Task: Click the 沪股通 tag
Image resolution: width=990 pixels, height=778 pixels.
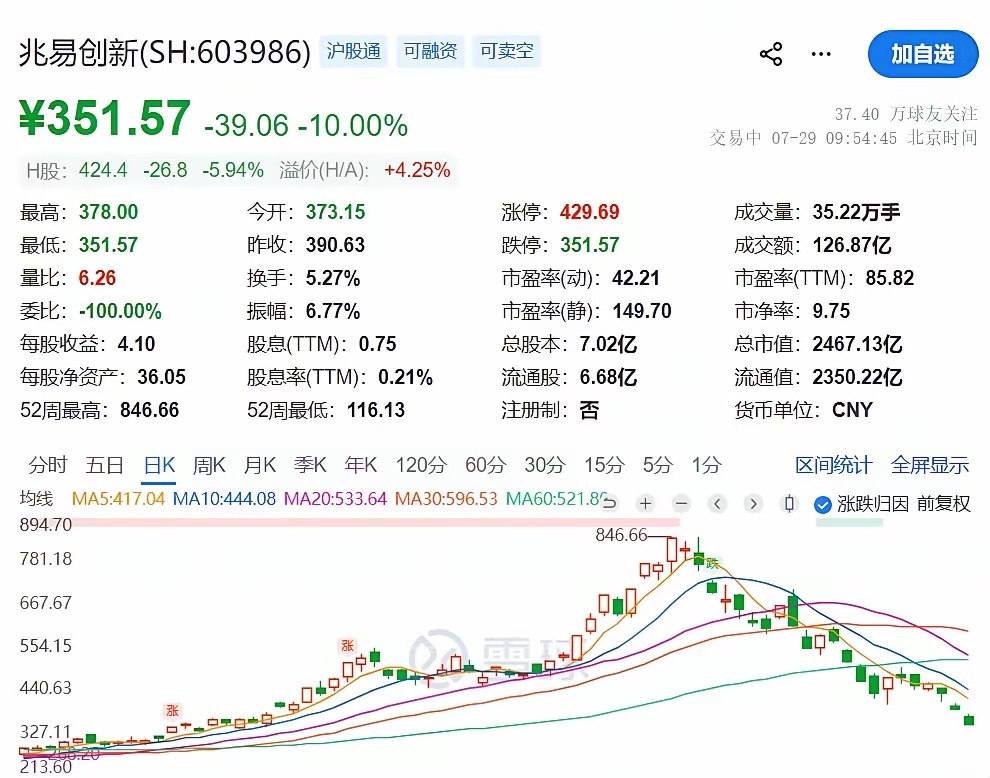Action: (354, 51)
